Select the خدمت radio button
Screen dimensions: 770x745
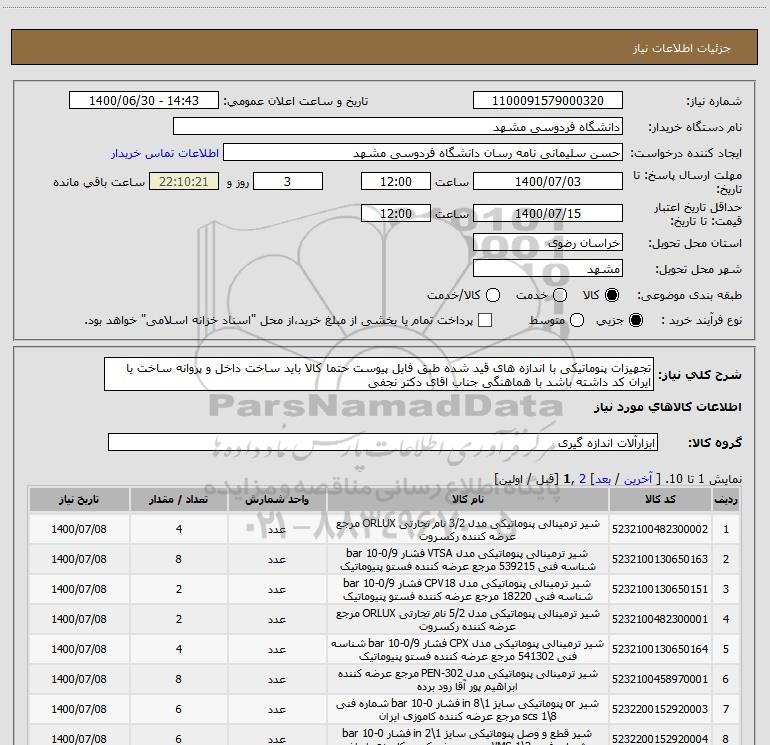560,295
